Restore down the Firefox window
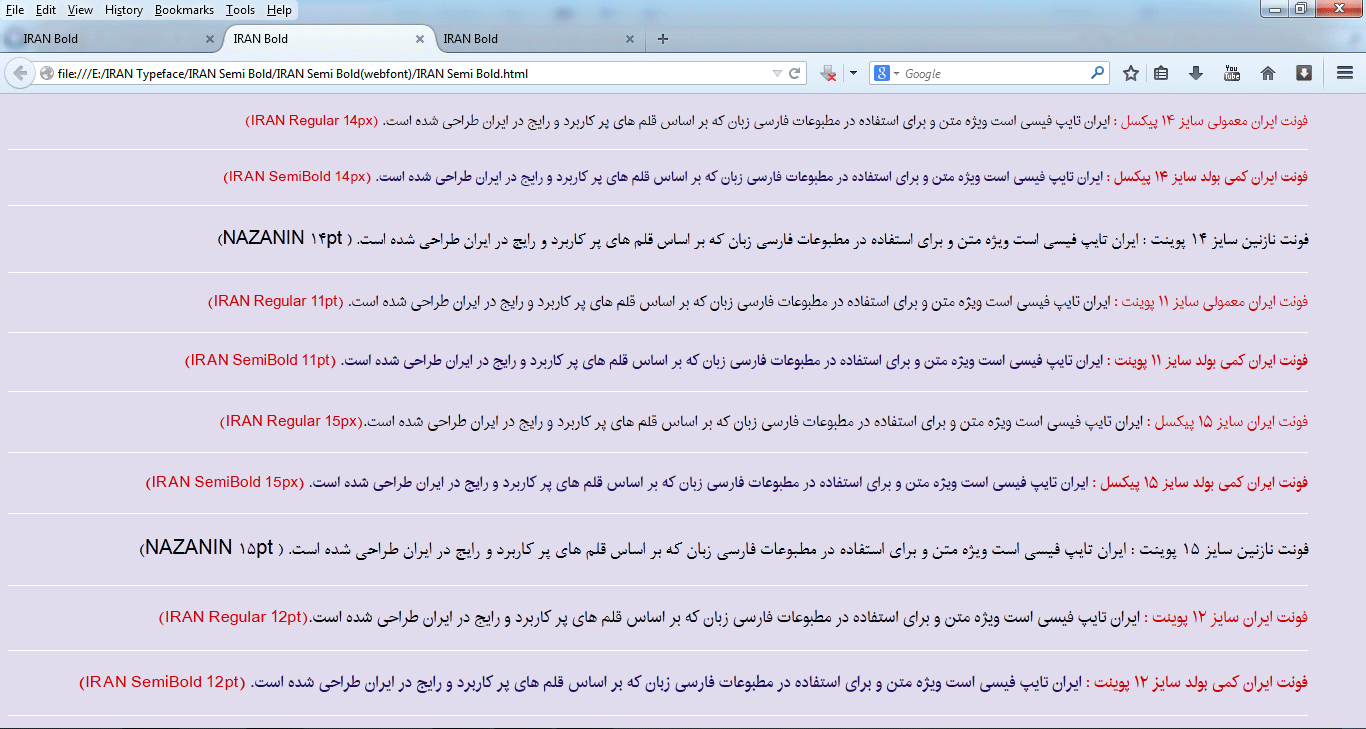This screenshot has width=1366, height=729. coord(1300,9)
